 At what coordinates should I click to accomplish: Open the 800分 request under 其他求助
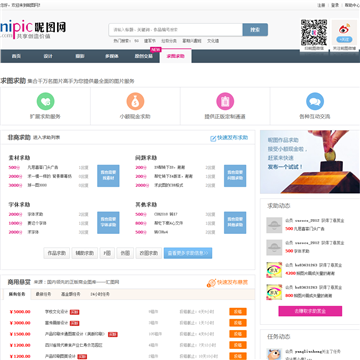(169, 223)
